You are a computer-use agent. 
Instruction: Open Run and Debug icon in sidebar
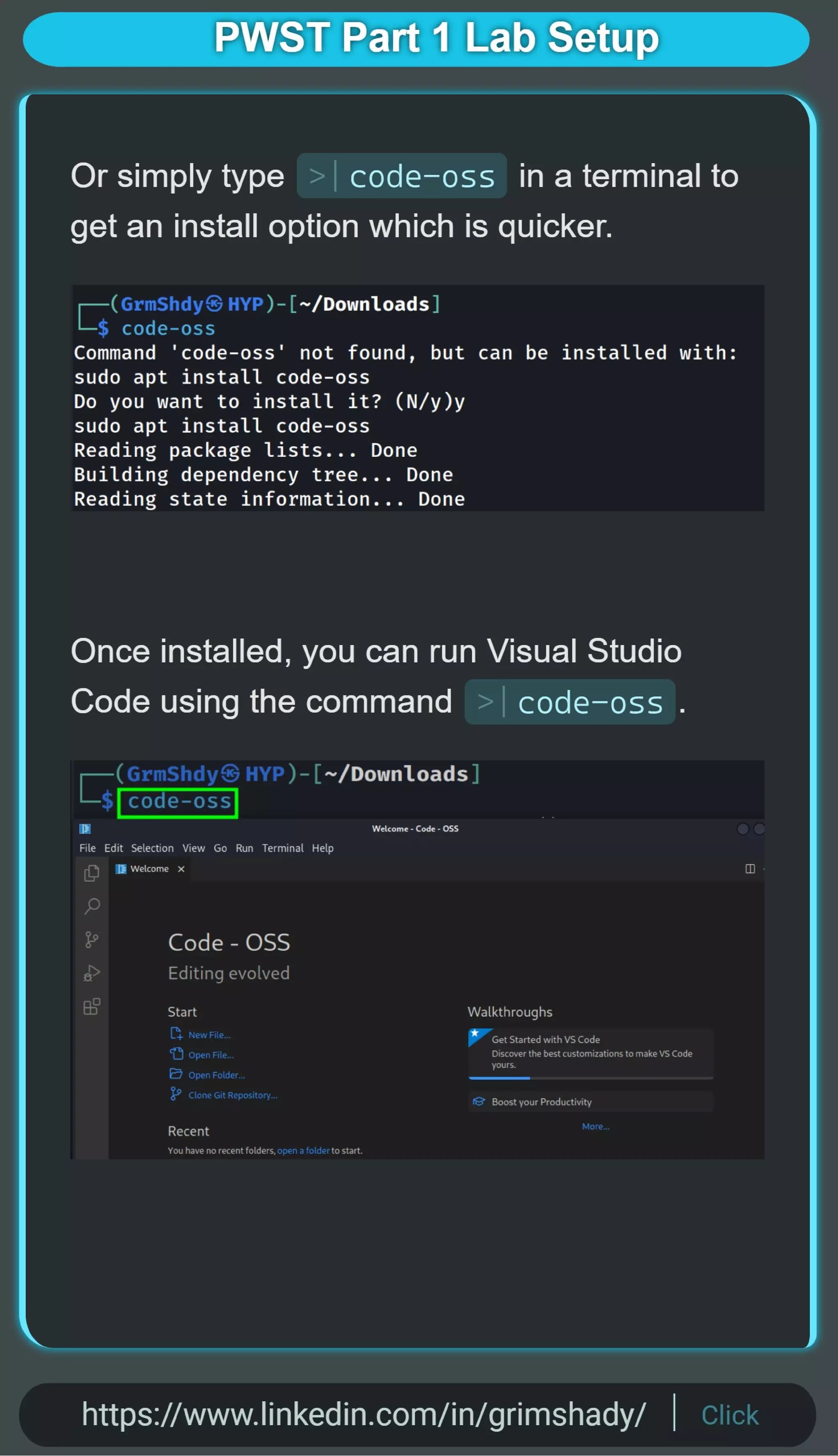(x=92, y=973)
